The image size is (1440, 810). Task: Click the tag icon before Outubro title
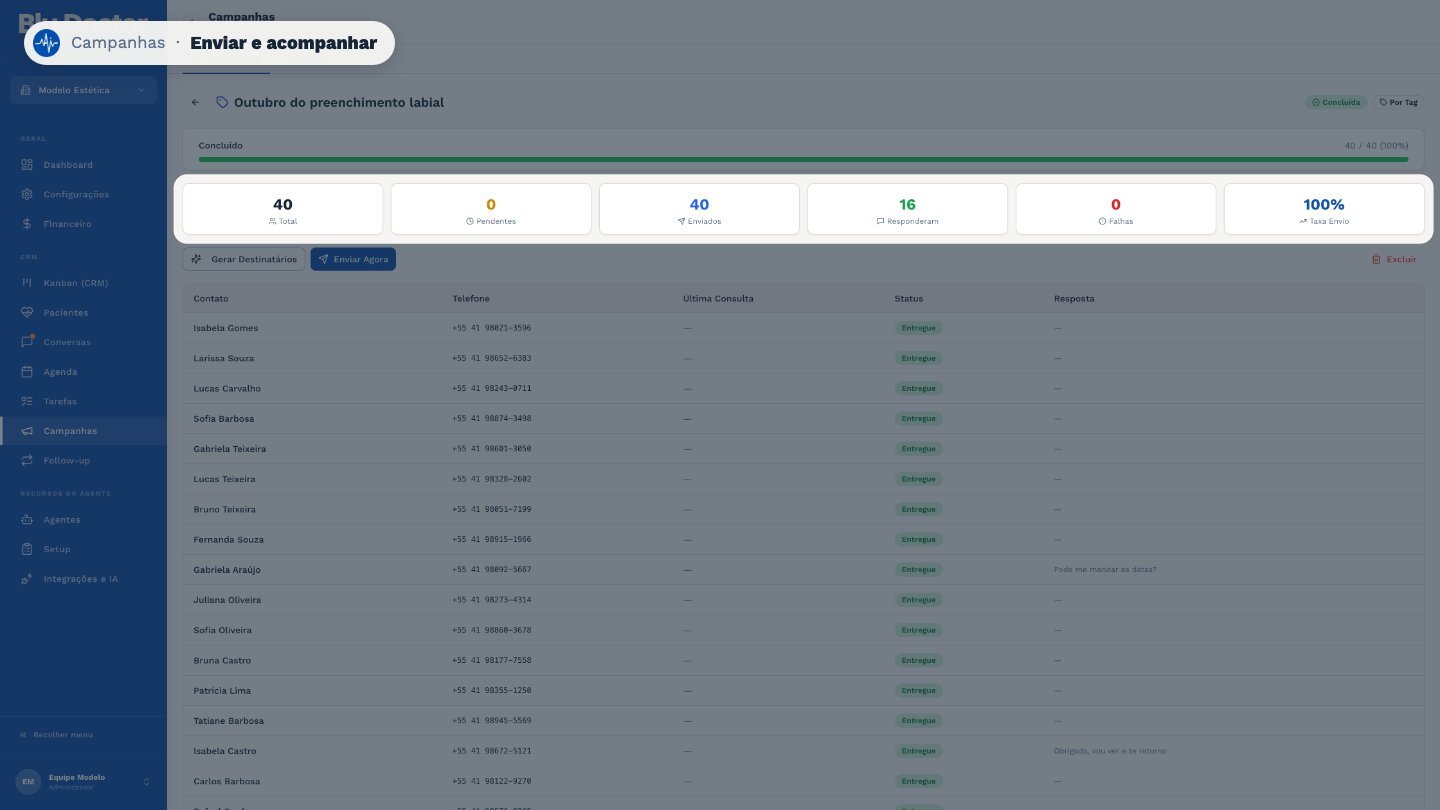pos(222,103)
